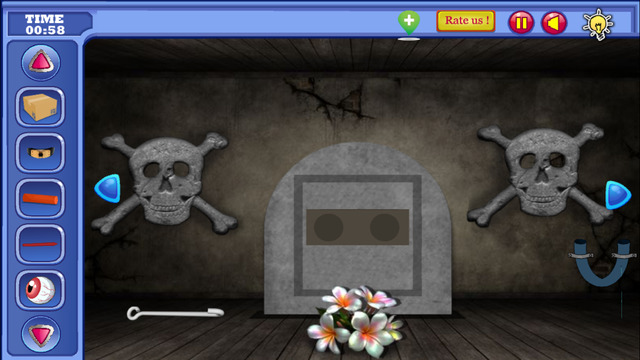The image size is (640, 360).
Task: Pick up the safety pin on floor
Action: coord(175,313)
